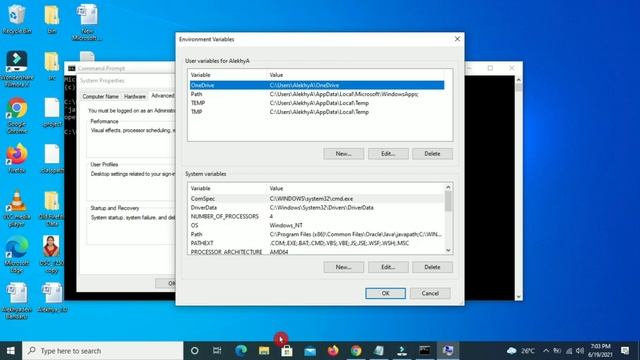640x360 pixels.
Task: Select the system Path variable row
Action: click(317, 234)
